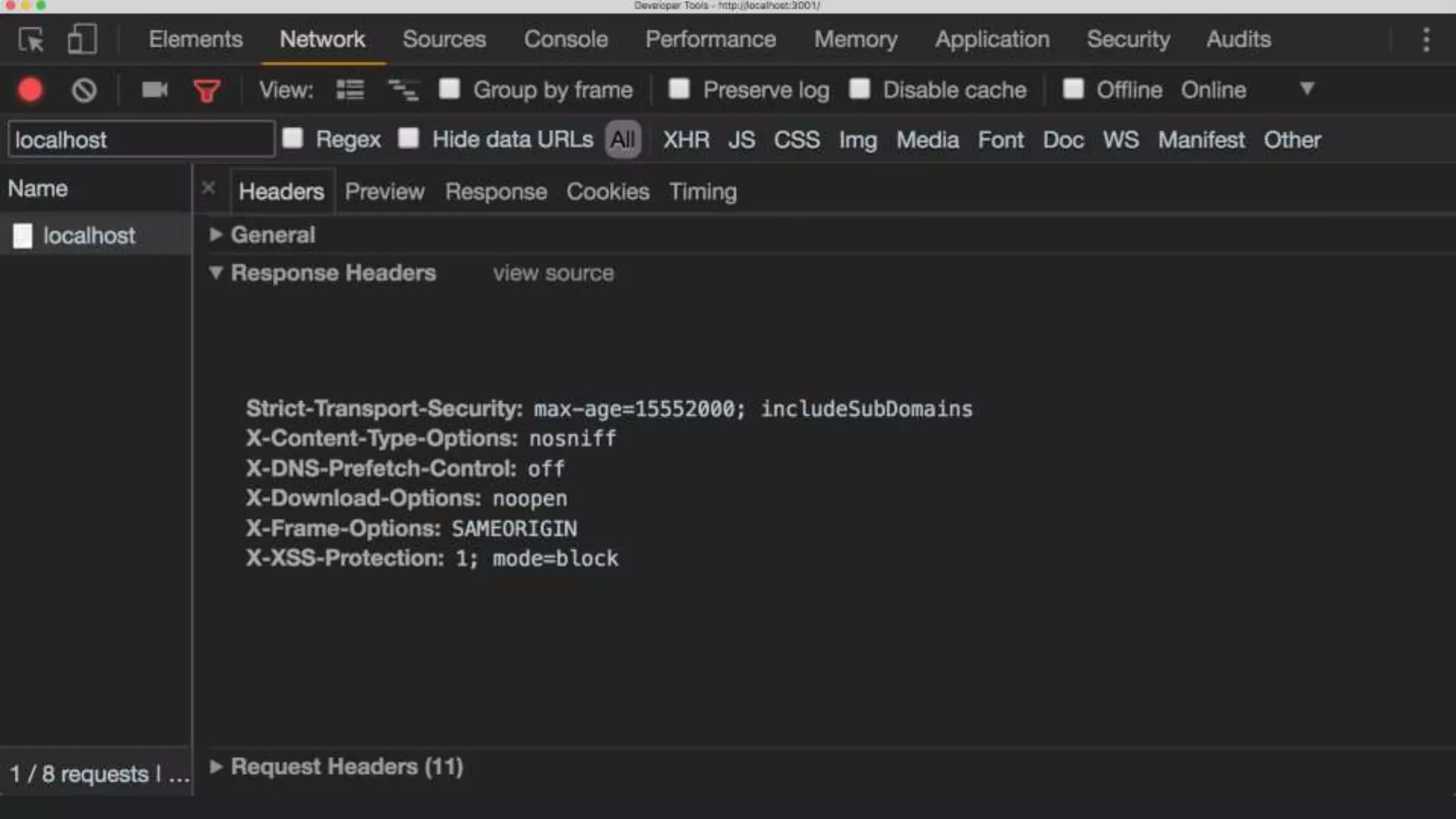The width and height of the screenshot is (1456, 819).
Task: Click the localhost filter text field
Action: click(141, 139)
